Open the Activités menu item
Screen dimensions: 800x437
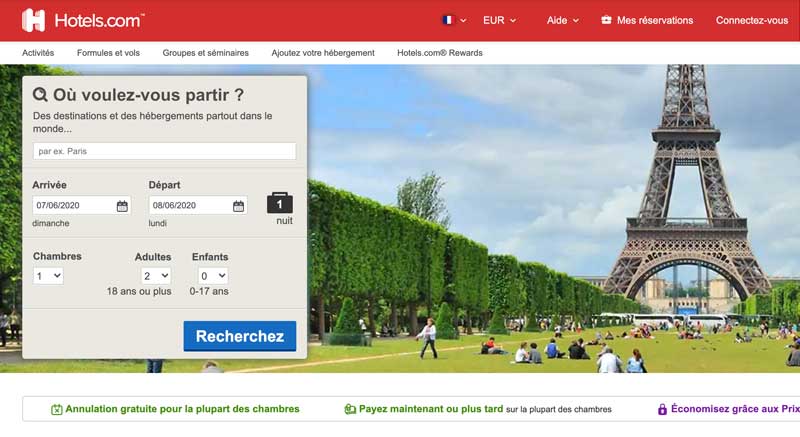(38, 53)
